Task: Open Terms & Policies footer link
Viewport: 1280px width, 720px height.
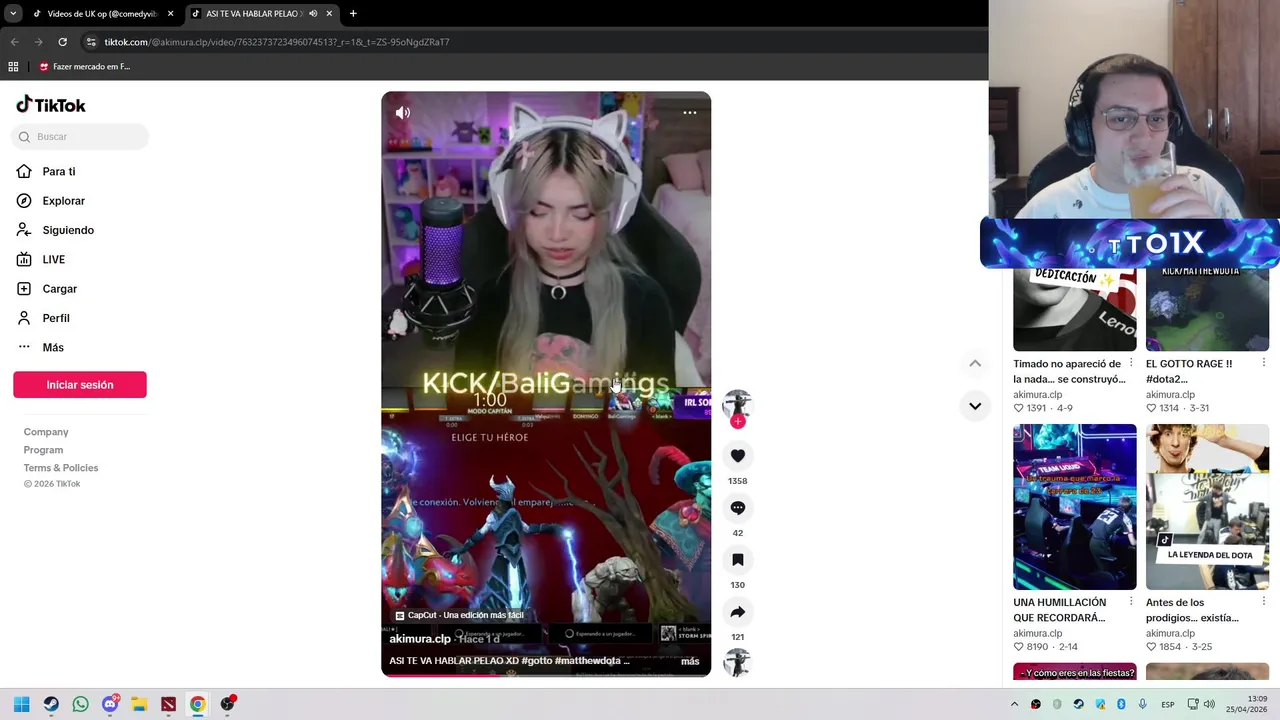Action: click(61, 468)
